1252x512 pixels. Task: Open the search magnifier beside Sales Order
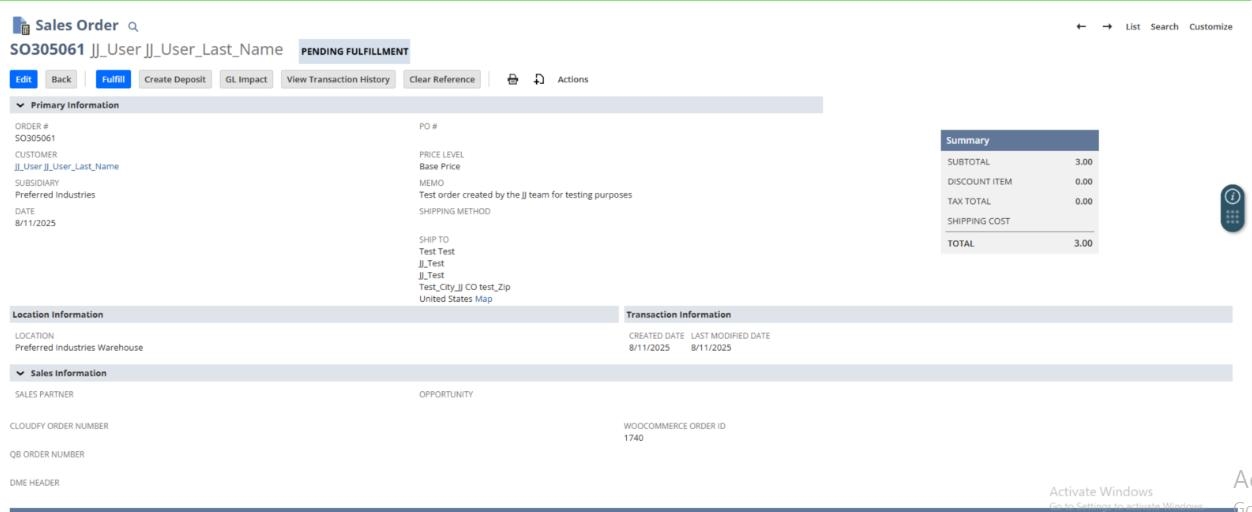(134, 26)
